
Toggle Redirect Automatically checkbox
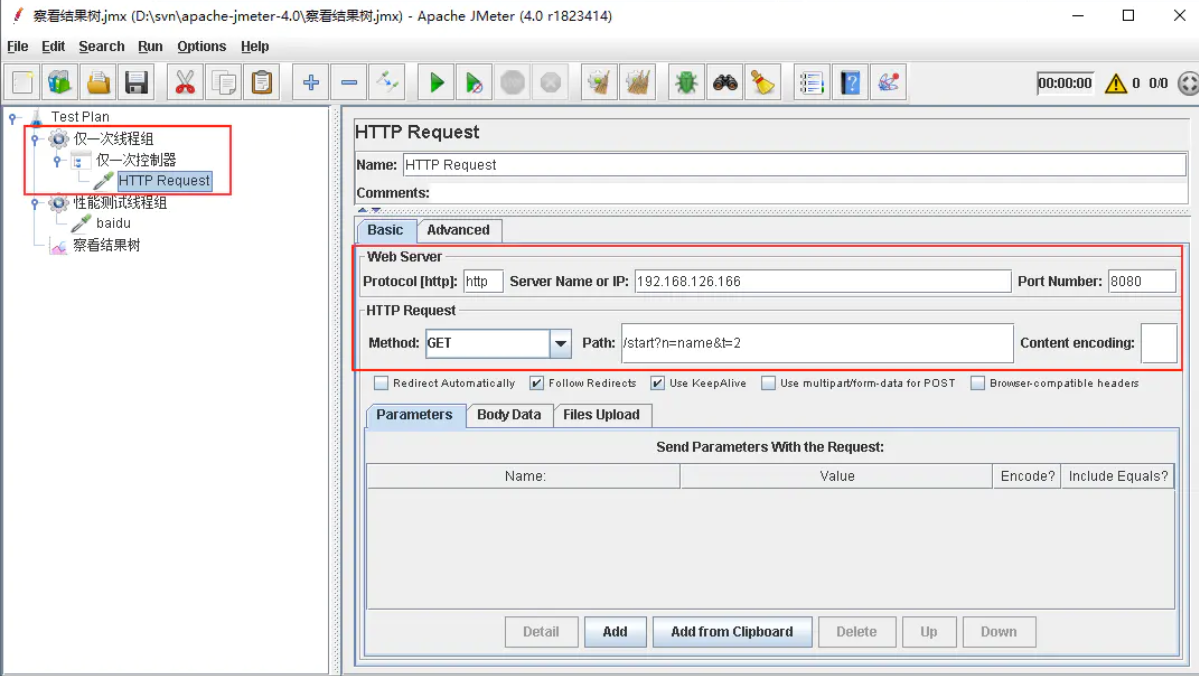(x=381, y=383)
